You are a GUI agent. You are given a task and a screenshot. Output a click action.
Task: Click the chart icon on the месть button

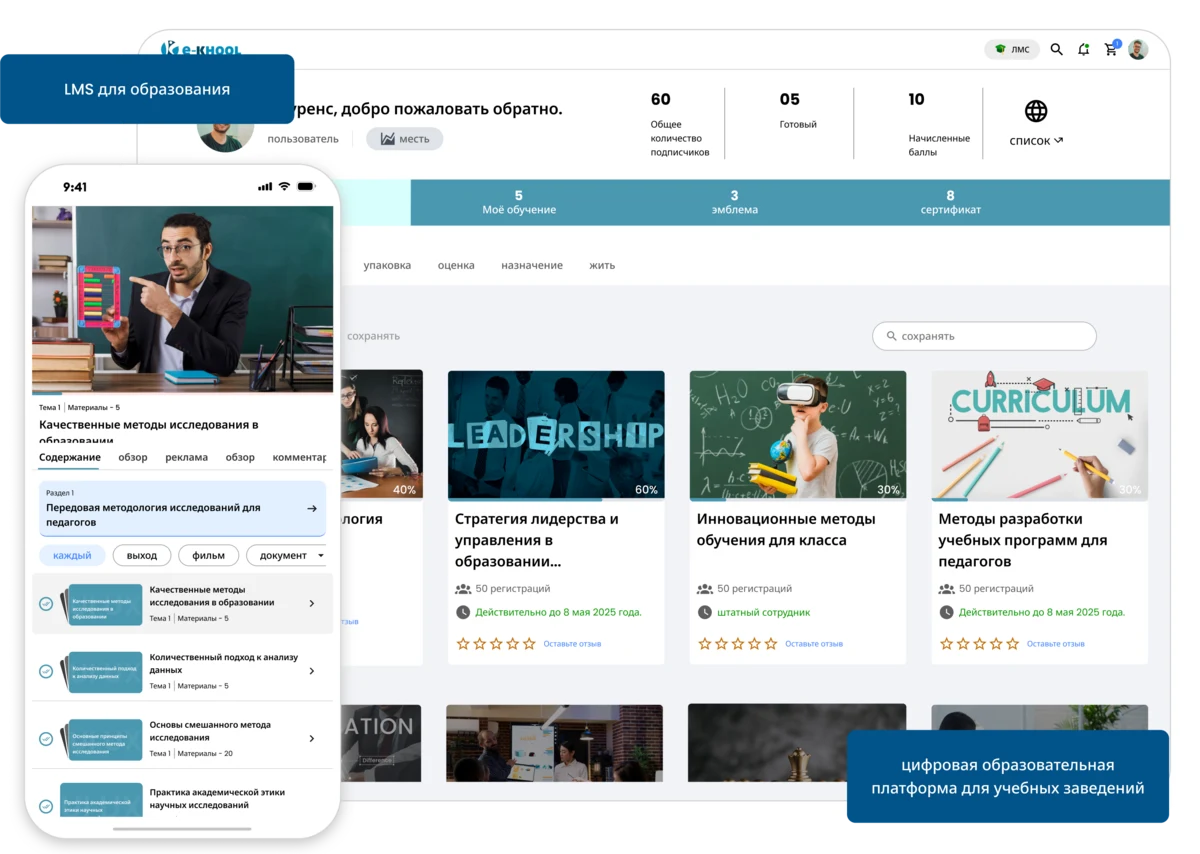pyautogui.click(x=388, y=139)
